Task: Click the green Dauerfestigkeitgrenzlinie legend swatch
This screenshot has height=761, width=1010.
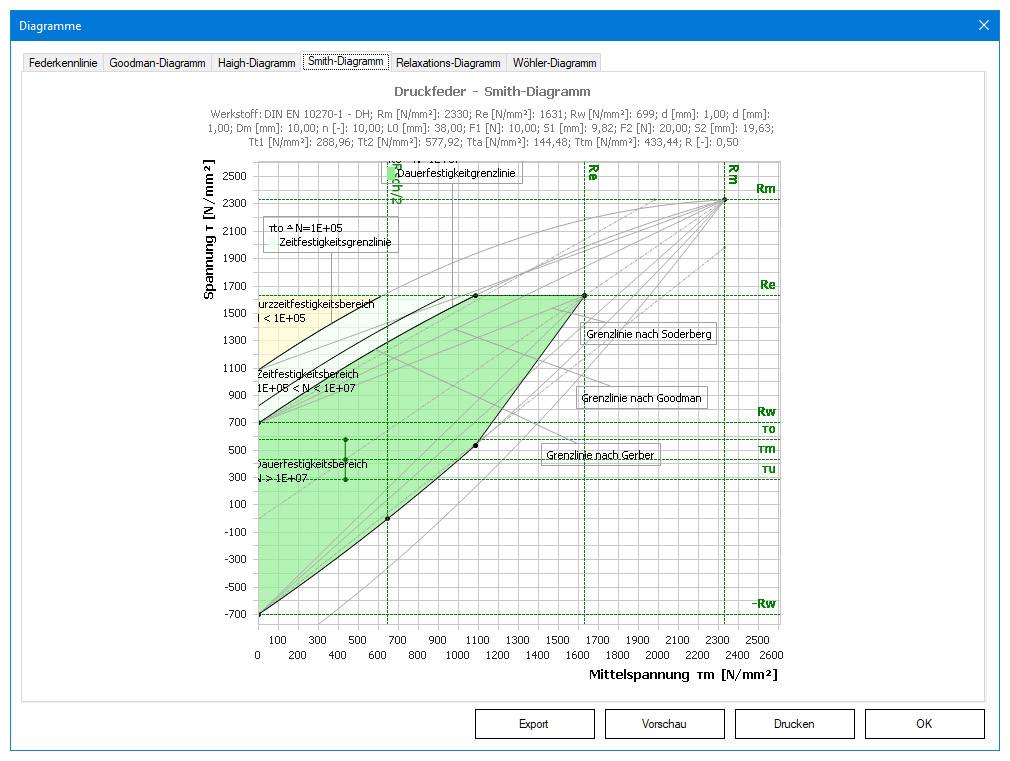Action: 391,173
